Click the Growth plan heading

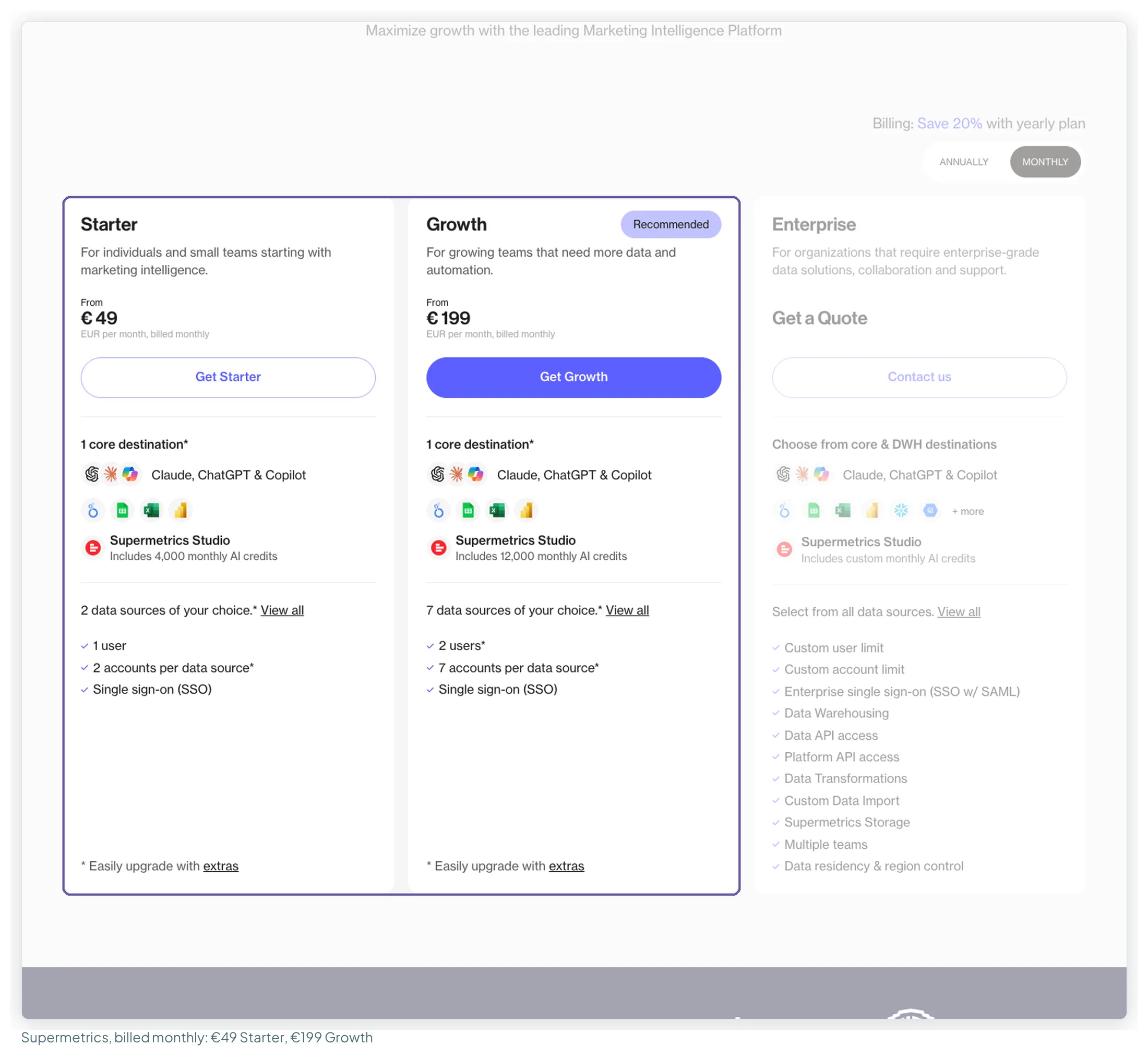point(457,224)
